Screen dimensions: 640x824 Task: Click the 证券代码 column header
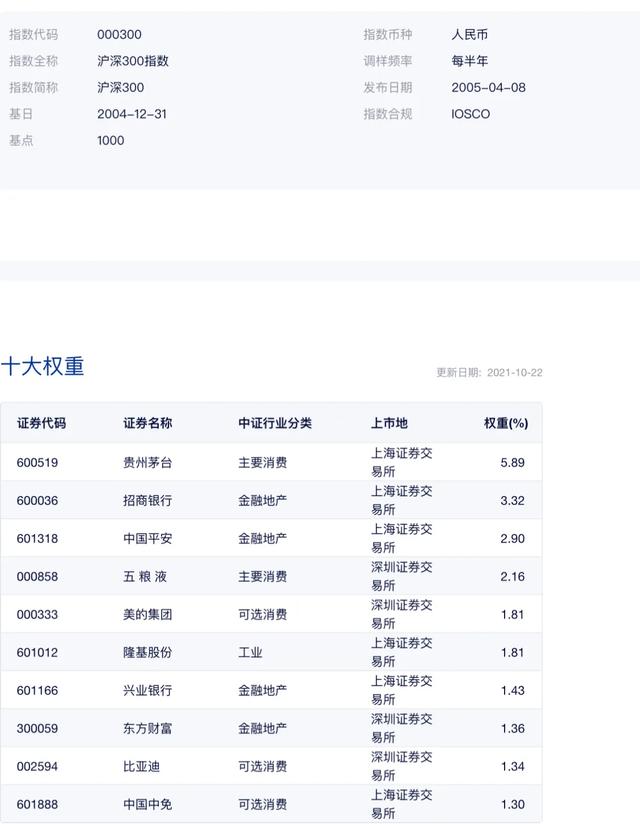[x=41, y=424]
